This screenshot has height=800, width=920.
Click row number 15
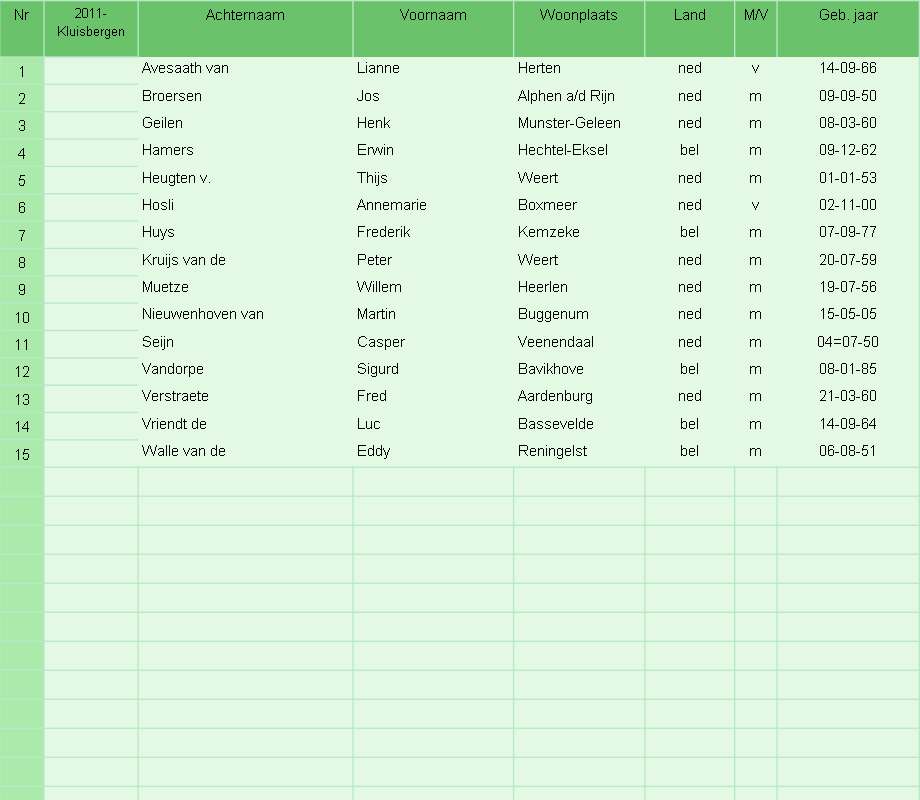point(22,454)
